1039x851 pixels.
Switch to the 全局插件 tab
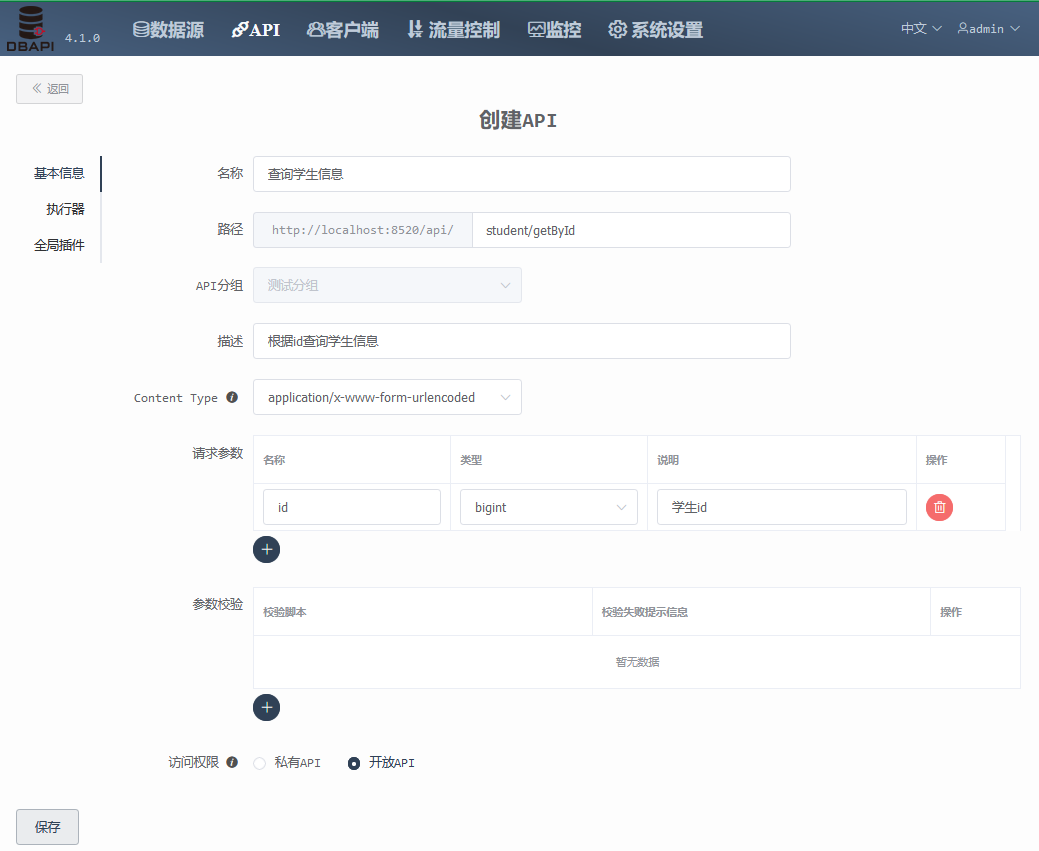click(x=60, y=244)
